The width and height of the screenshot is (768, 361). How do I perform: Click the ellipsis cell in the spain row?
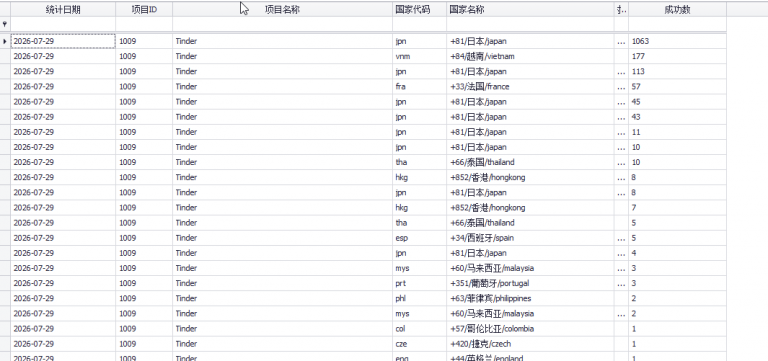(622, 238)
